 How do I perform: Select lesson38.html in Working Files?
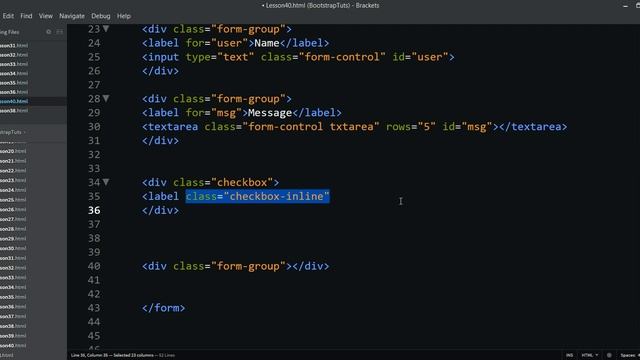tap(14, 111)
